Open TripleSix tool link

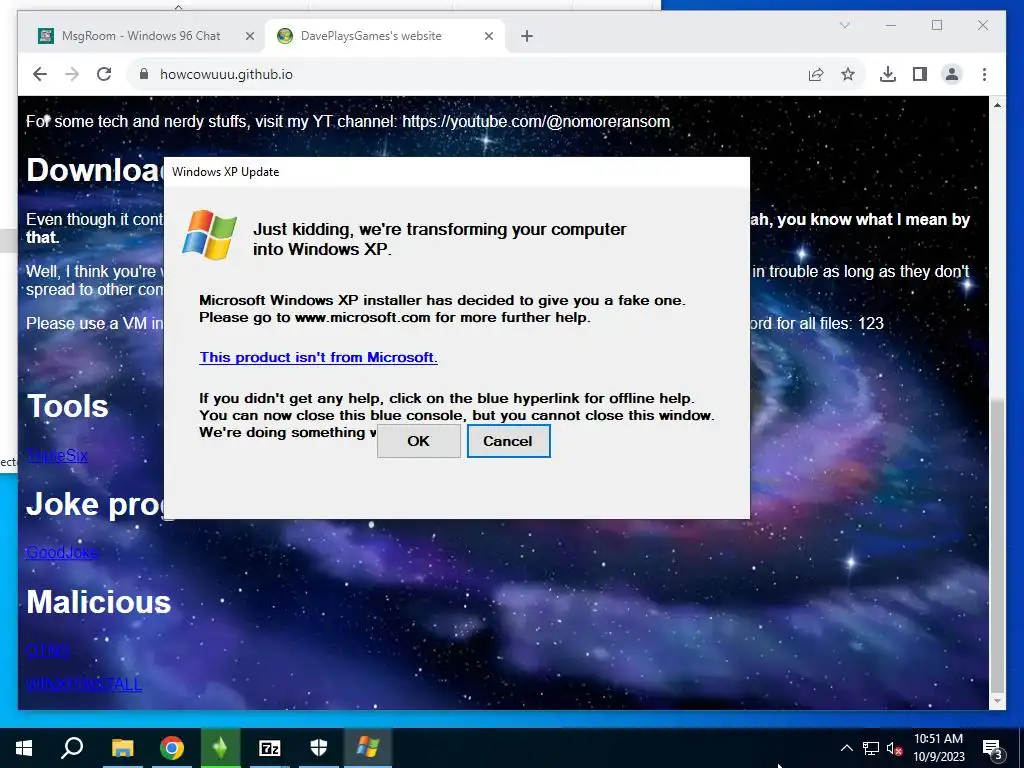coord(57,456)
